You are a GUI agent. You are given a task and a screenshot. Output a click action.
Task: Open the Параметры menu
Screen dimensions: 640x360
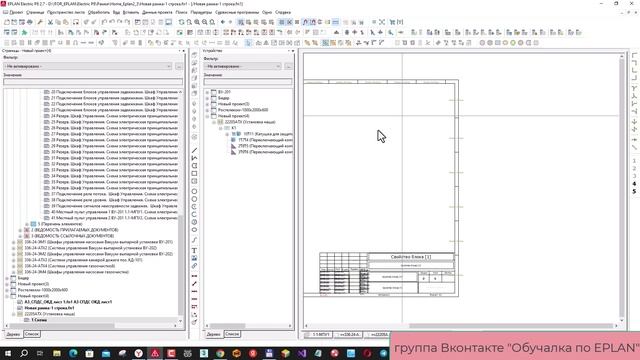coord(201,12)
